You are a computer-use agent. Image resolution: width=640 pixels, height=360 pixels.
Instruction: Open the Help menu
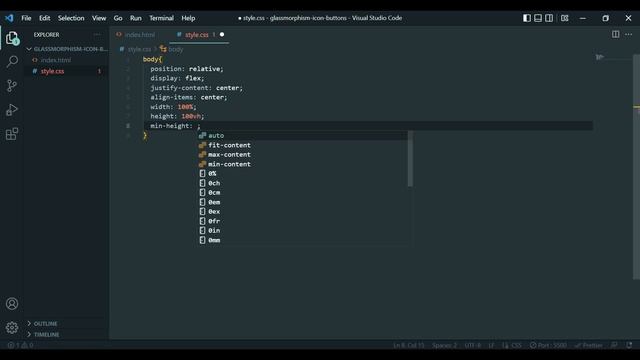[x=188, y=18]
